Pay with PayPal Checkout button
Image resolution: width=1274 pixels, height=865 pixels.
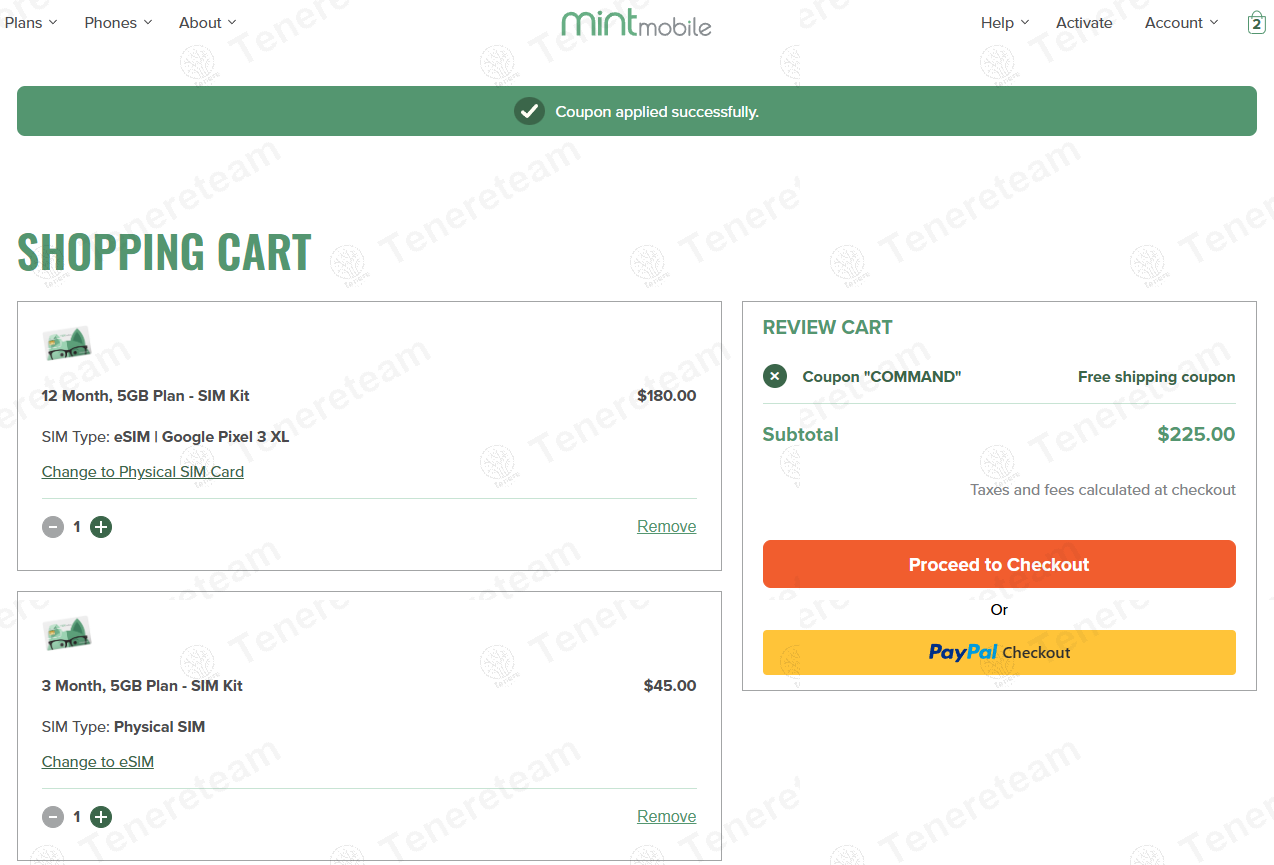(x=999, y=652)
